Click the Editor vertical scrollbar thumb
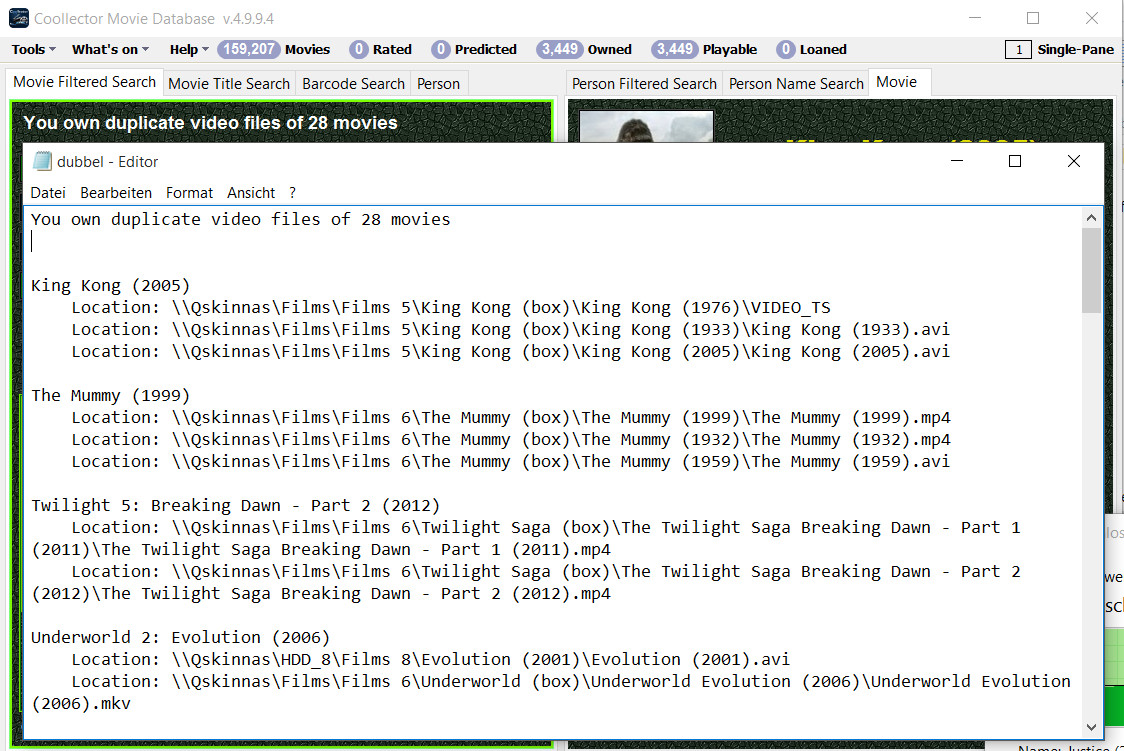 point(1091,270)
